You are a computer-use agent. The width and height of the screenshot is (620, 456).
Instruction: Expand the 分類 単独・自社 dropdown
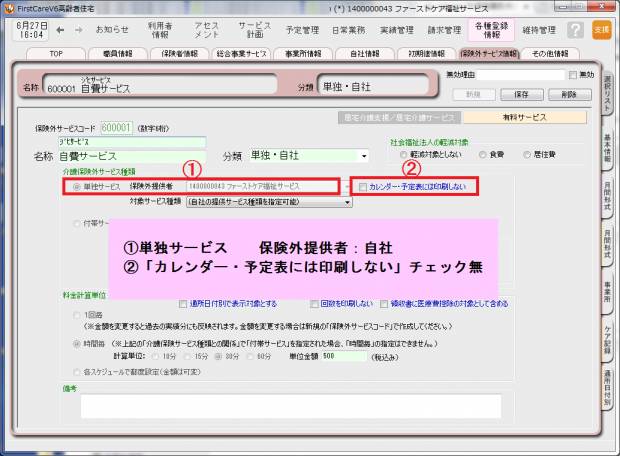tap(363, 156)
